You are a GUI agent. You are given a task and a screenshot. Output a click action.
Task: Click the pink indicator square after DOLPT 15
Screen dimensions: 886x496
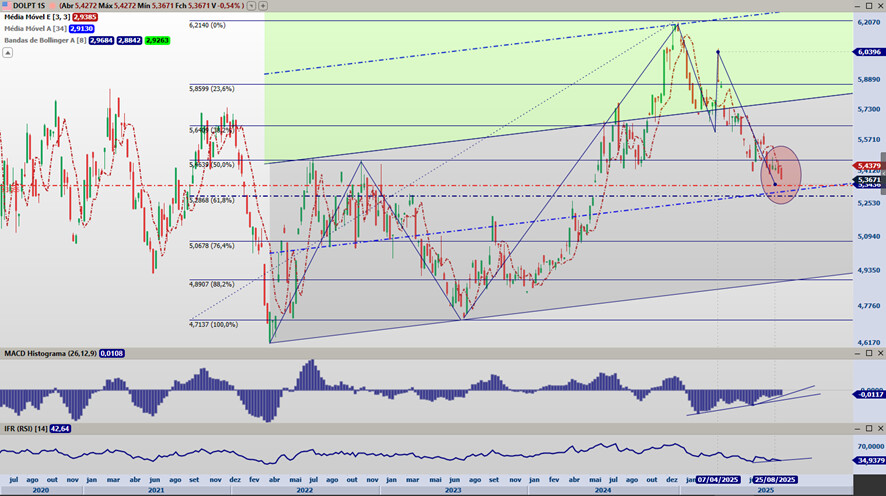click(x=52, y=6)
